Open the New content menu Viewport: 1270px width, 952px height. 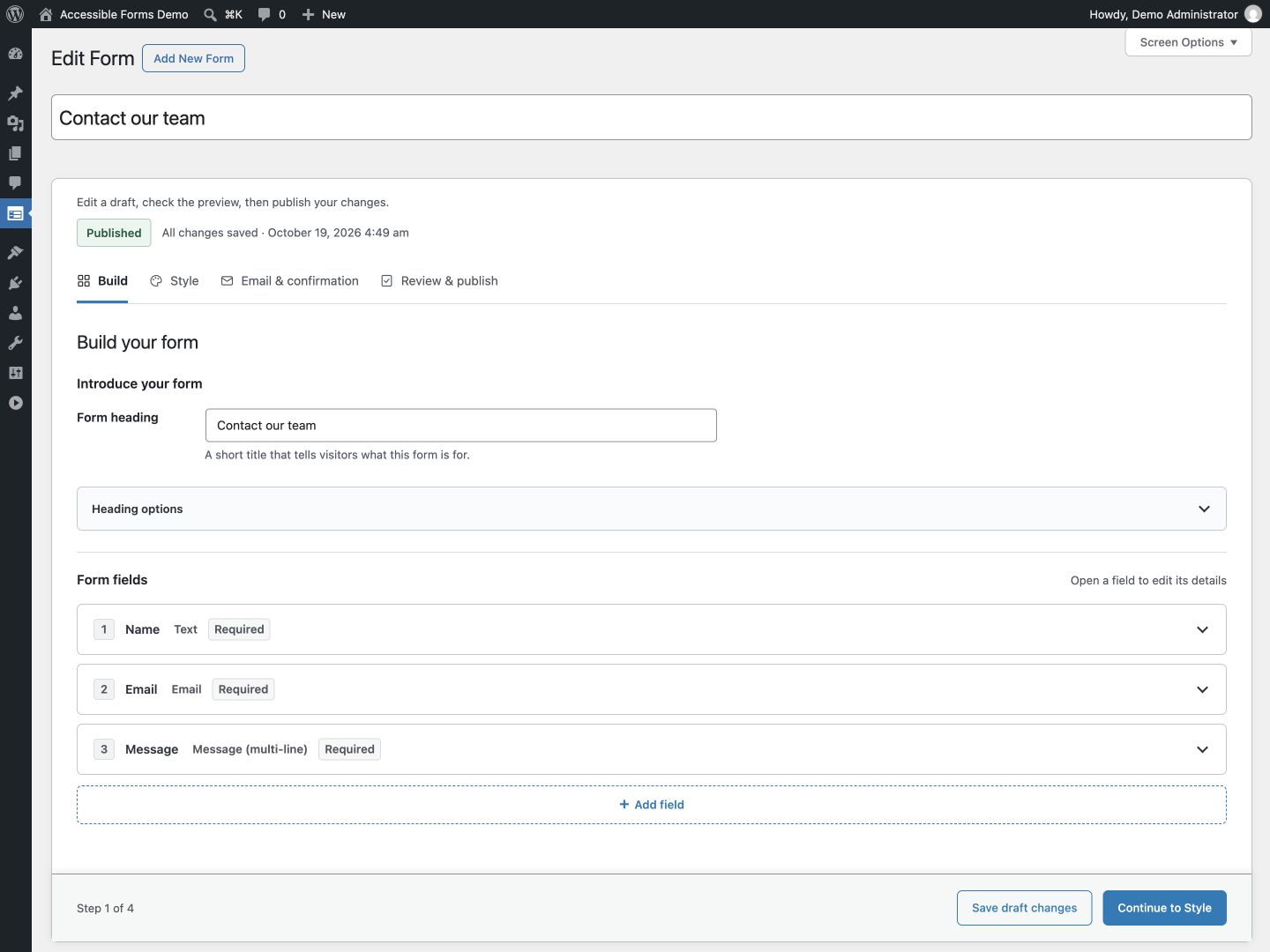tap(324, 14)
